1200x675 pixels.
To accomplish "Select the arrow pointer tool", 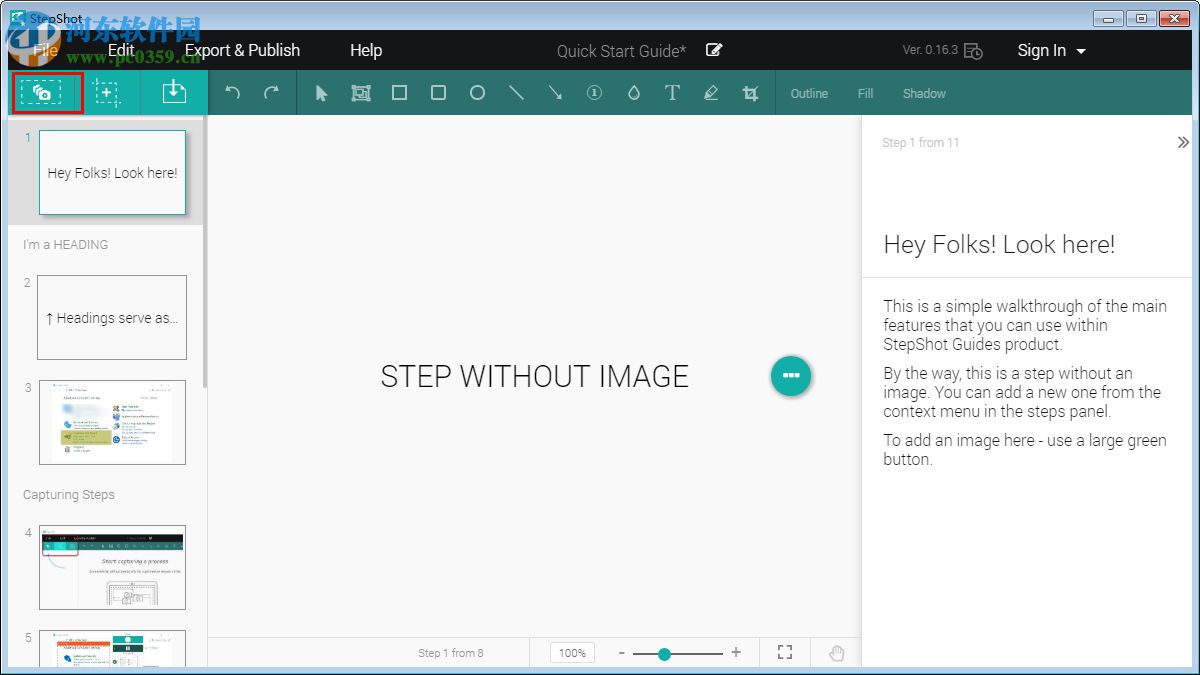I will click(x=321, y=93).
